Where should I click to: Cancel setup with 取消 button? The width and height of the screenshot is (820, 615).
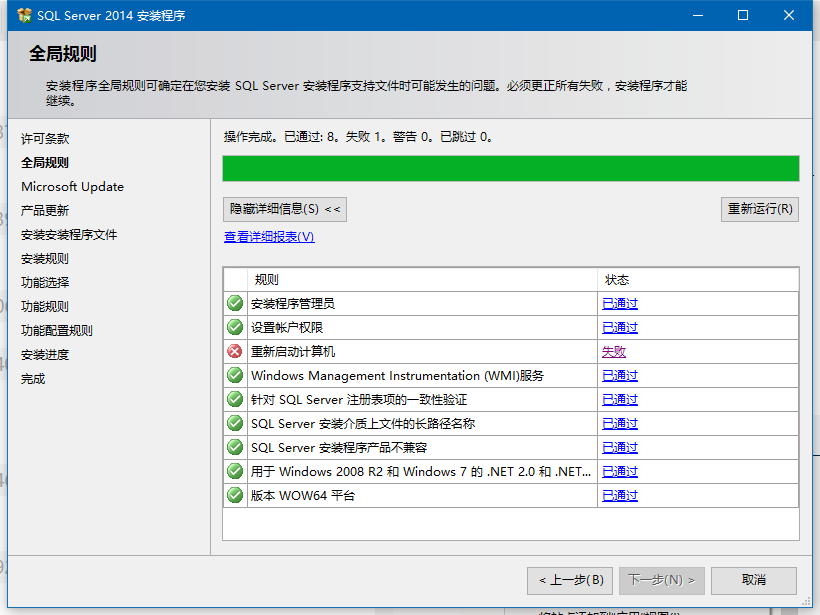point(754,580)
